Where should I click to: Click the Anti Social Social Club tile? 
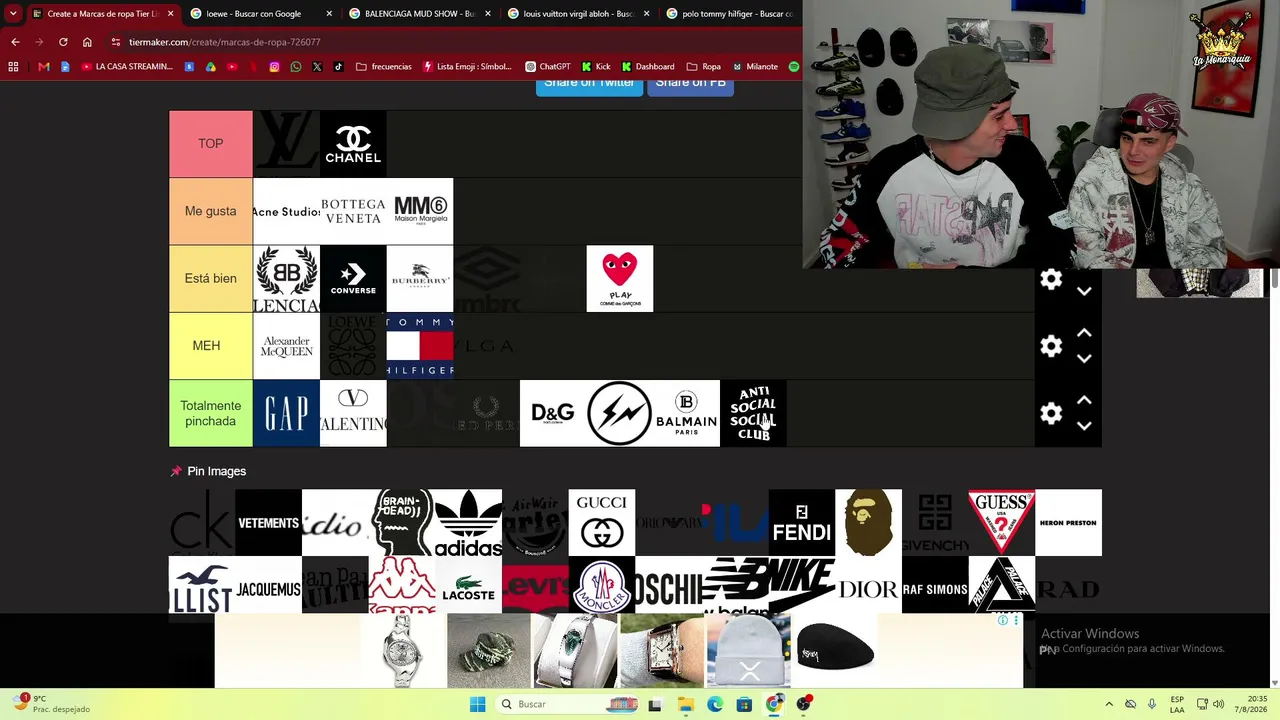(x=753, y=413)
